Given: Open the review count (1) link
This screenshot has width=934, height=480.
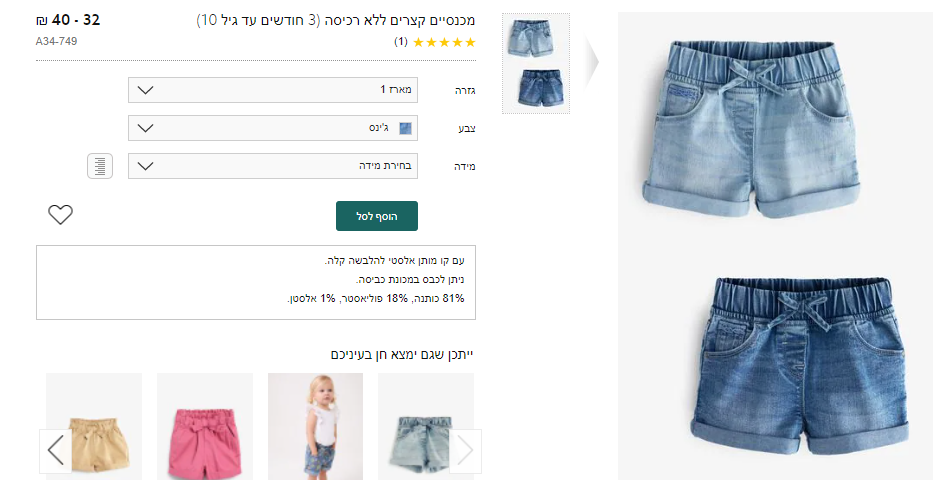Looking at the screenshot, I should coord(401,42).
